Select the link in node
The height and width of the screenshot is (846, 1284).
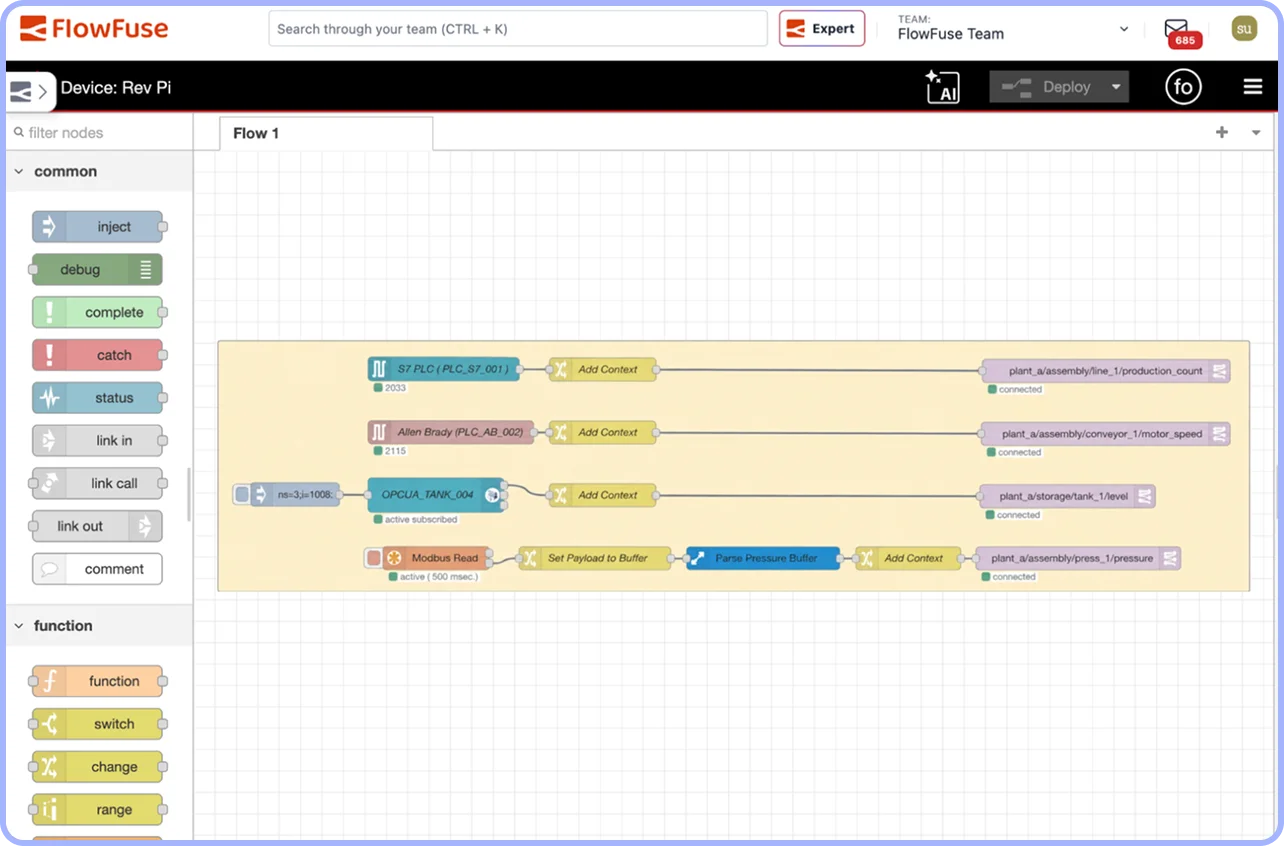point(97,441)
